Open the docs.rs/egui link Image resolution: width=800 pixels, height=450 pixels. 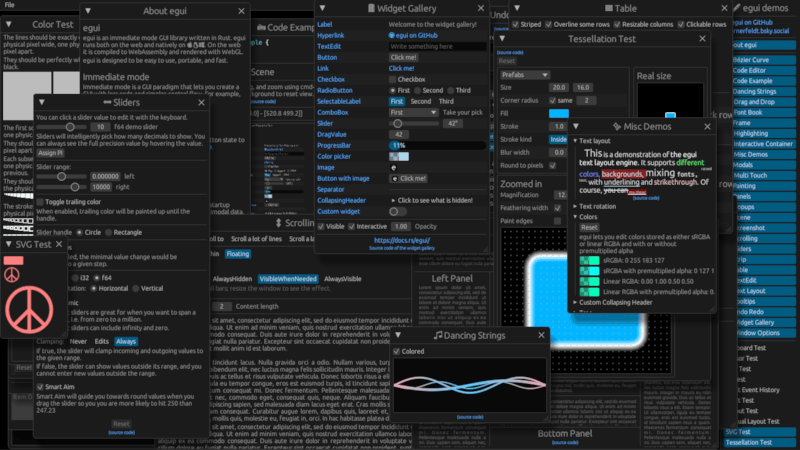point(398,240)
